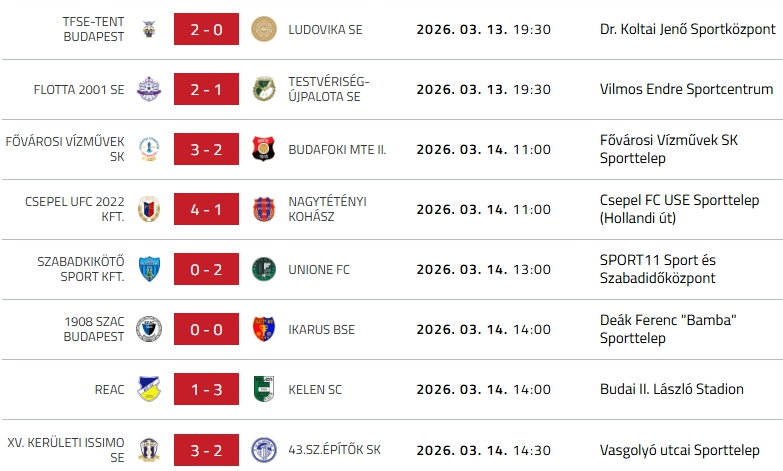Click the Csepel UFC 2022 club crest
The width and height of the screenshot is (783, 471).
[149, 209]
